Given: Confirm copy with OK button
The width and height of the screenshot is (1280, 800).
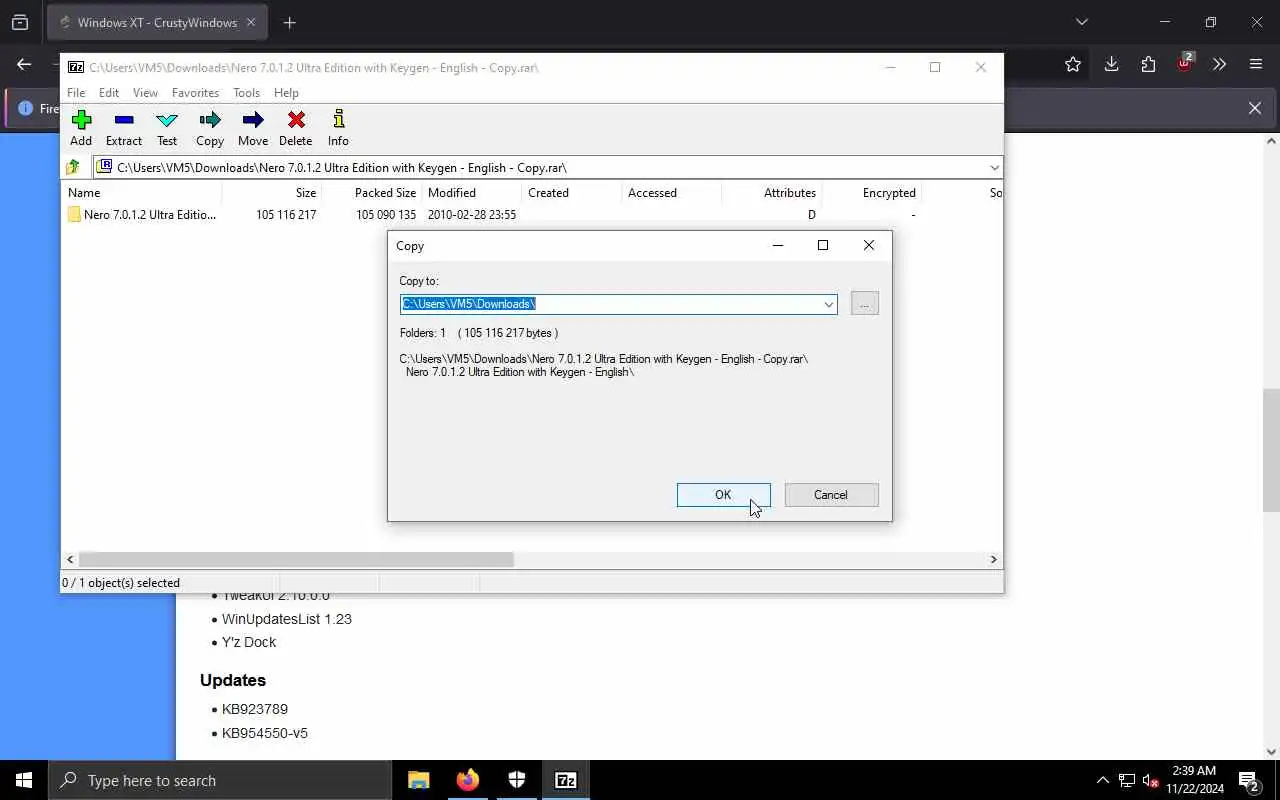Looking at the screenshot, I should click(723, 495).
